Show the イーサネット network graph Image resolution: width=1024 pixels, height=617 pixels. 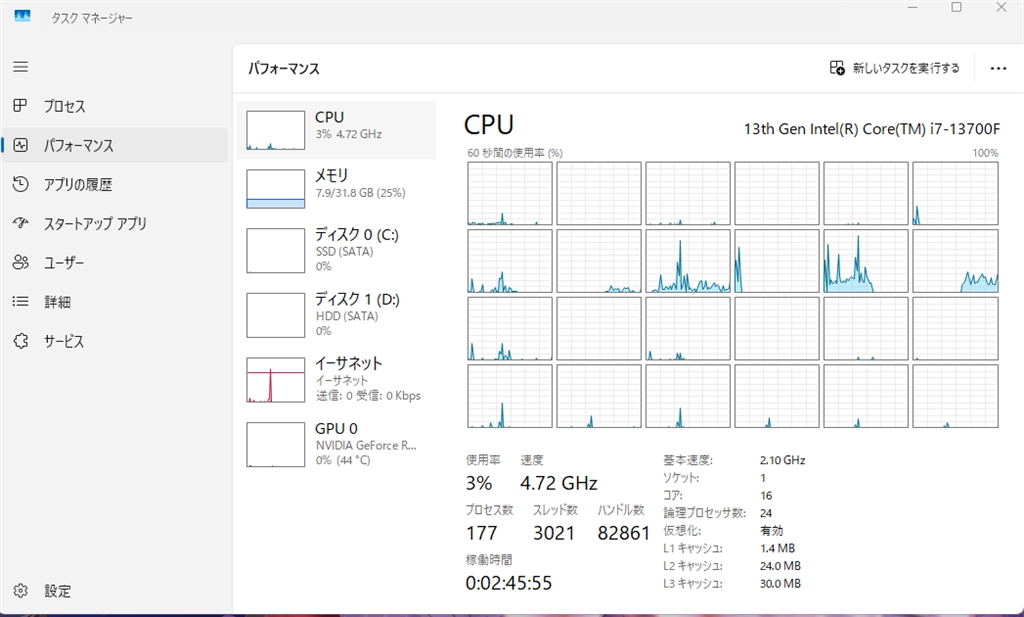click(x=276, y=380)
